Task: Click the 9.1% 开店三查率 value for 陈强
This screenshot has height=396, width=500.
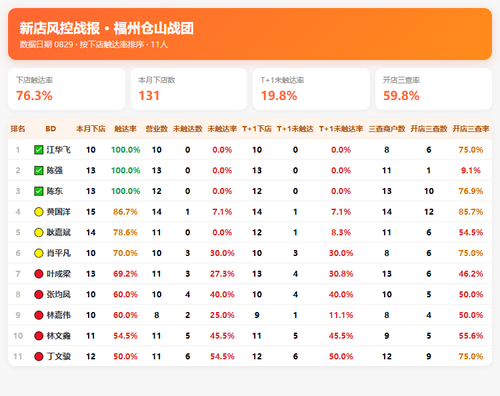Action: (471, 170)
